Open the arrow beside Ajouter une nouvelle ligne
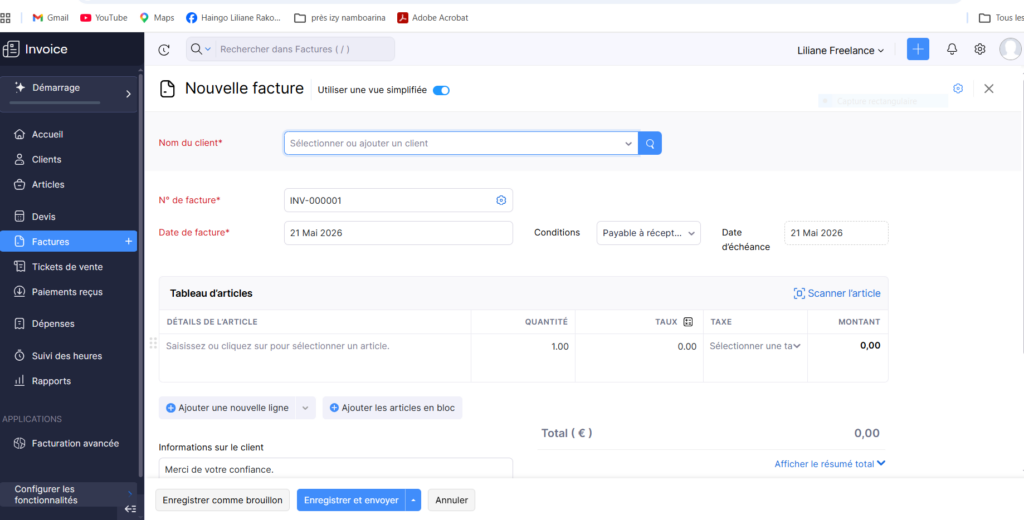 (305, 408)
